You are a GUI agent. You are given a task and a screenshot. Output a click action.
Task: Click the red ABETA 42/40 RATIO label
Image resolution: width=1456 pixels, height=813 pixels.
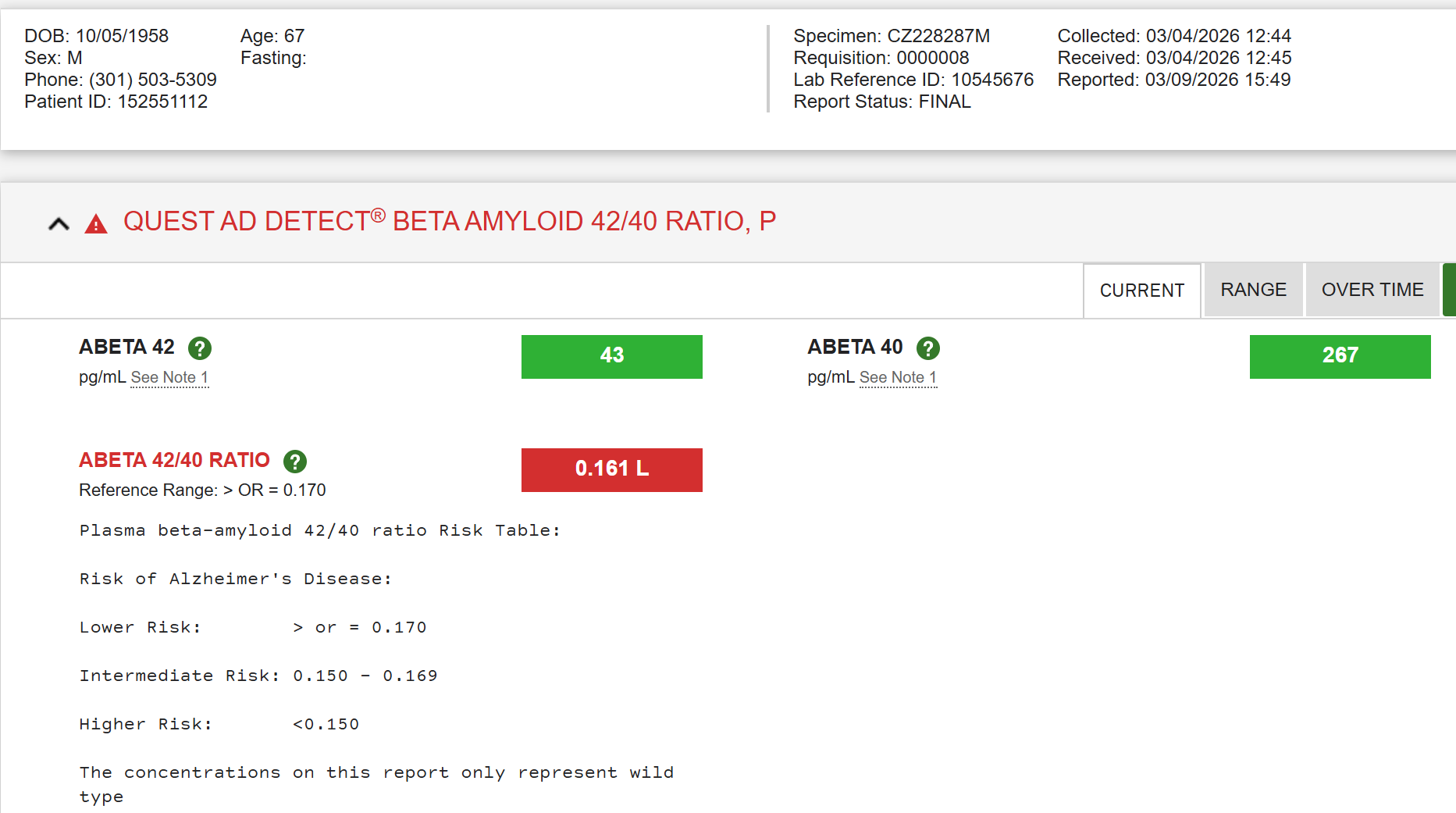[x=174, y=460]
